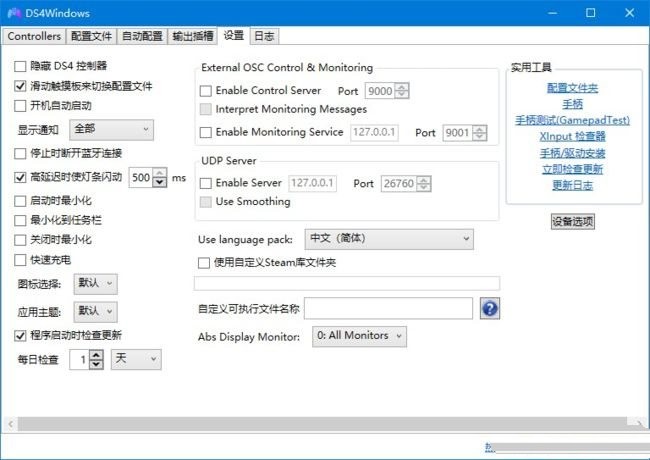
Task: Tick 使用自定义Steam库文件夹 checkbox
Action: 204,263
